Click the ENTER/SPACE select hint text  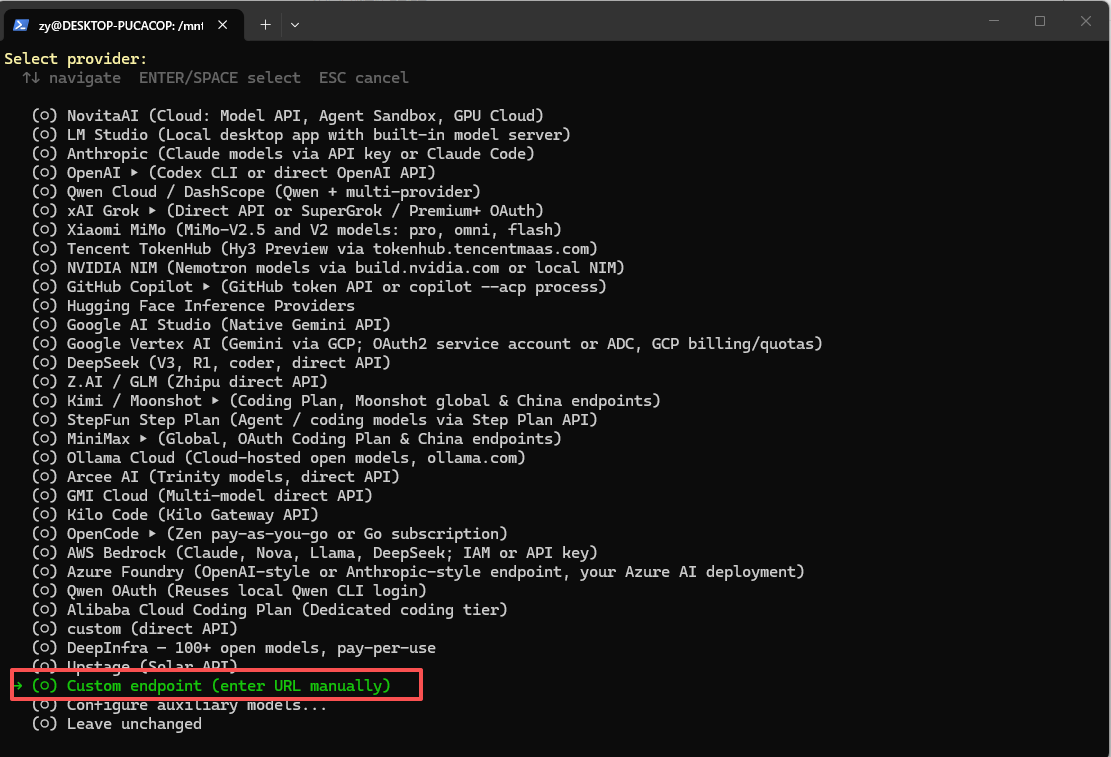click(220, 78)
